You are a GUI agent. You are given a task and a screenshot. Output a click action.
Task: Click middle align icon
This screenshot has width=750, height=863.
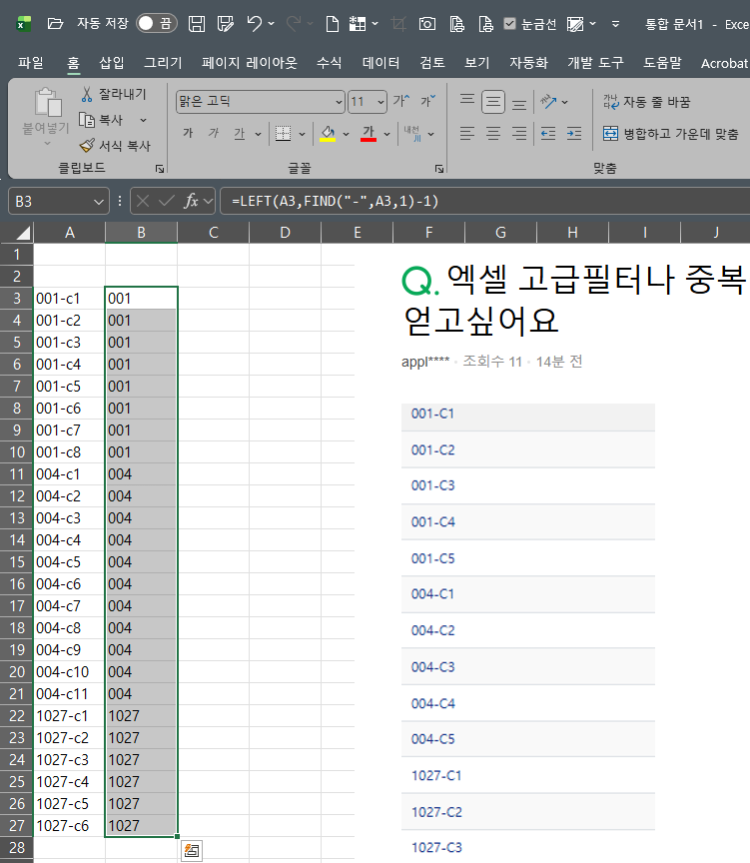pyautogui.click(x=493, y=102)
